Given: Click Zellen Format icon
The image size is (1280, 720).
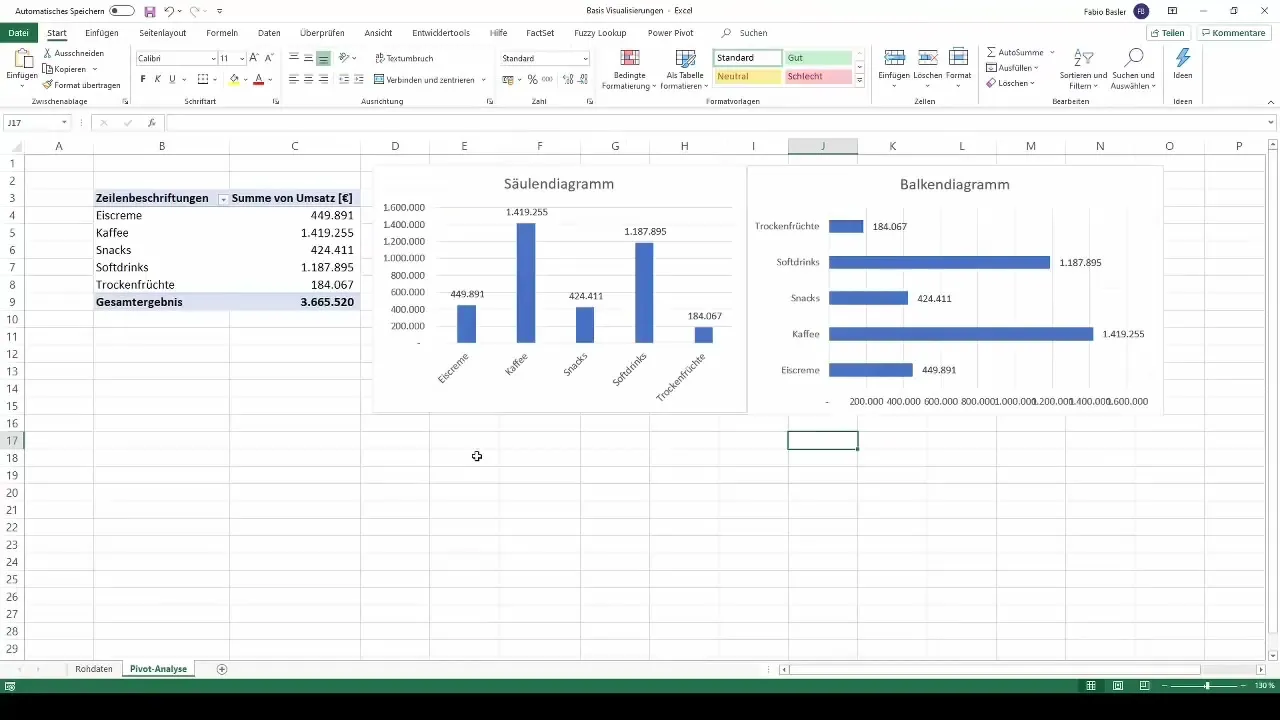Looking at the screenshot, I should point(958,58).
